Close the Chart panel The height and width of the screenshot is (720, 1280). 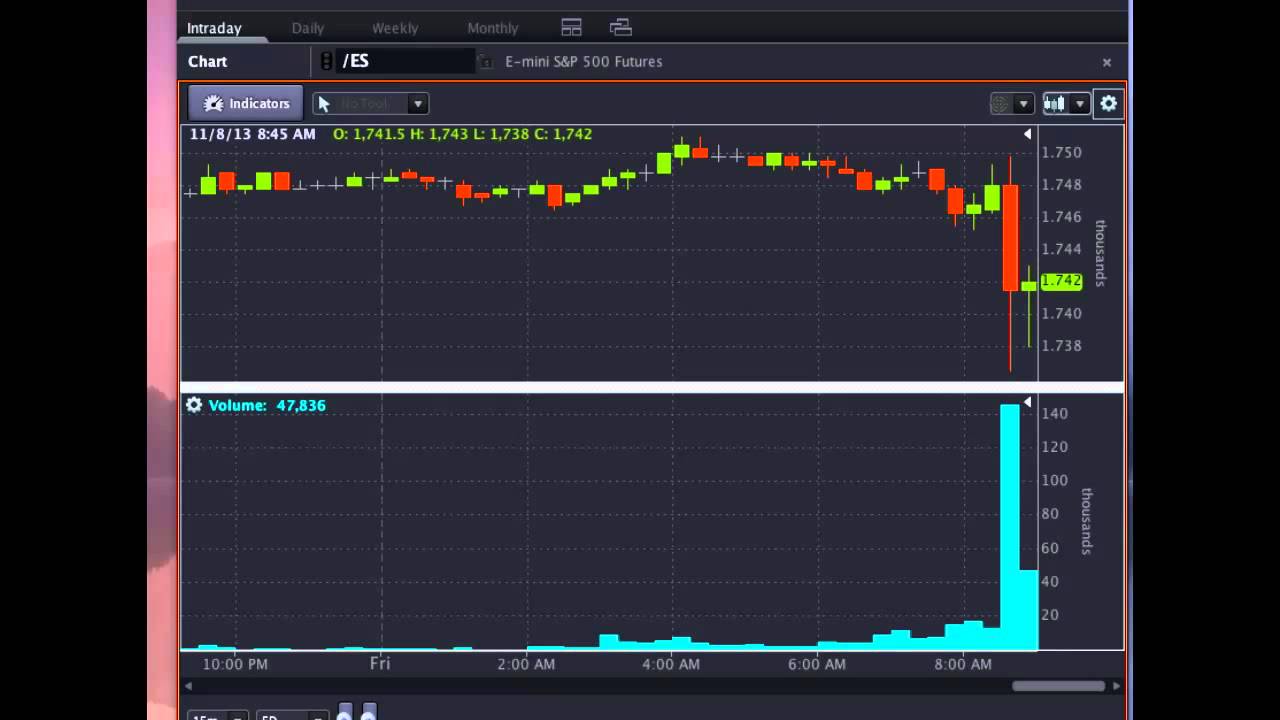click(x=1107, y=62)
